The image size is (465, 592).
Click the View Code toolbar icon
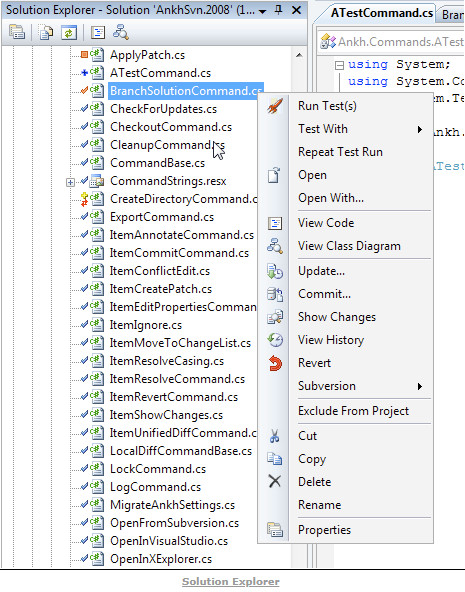pos(98,33)
